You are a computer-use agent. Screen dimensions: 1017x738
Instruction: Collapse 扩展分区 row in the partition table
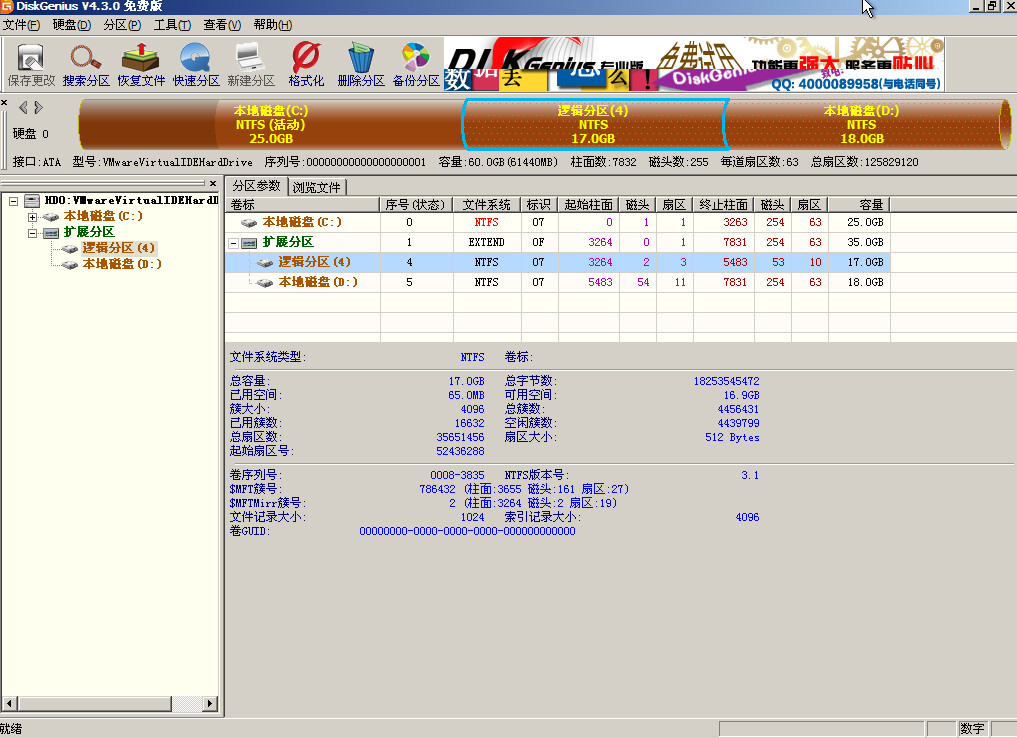234,243
